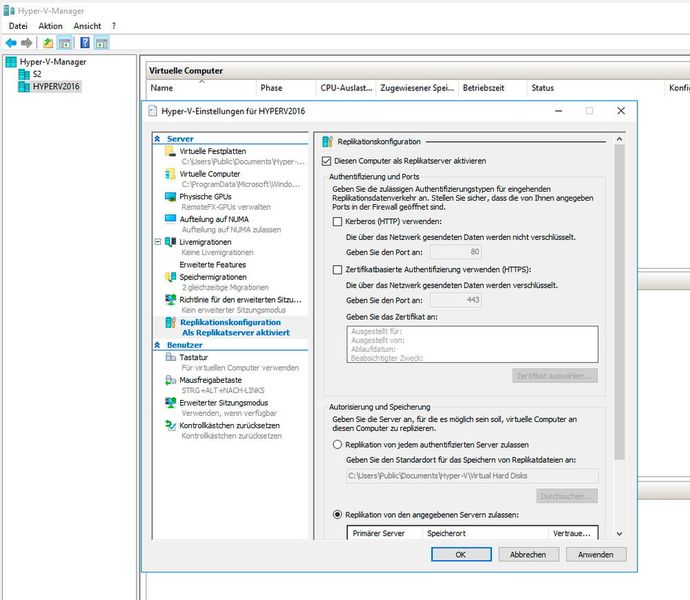Click the Forward arrow in toolbar

[x=26, y=43]
